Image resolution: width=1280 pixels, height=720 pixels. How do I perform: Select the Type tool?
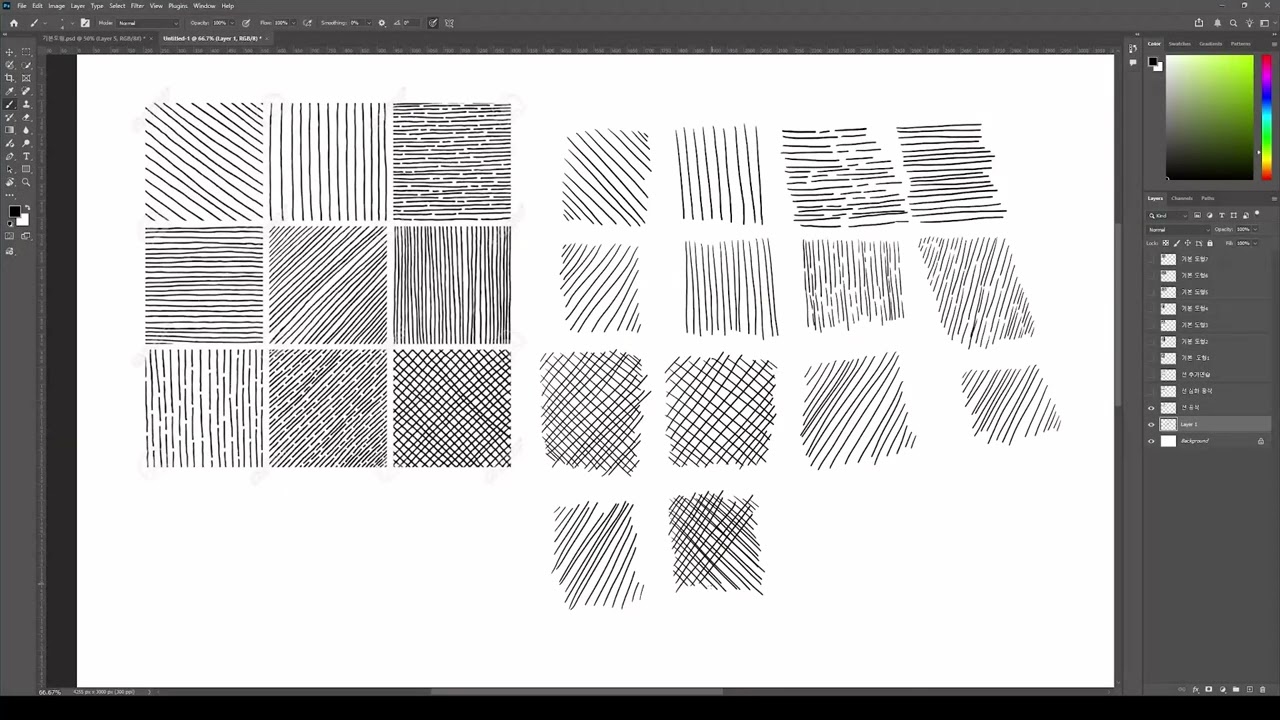(26, 156)
